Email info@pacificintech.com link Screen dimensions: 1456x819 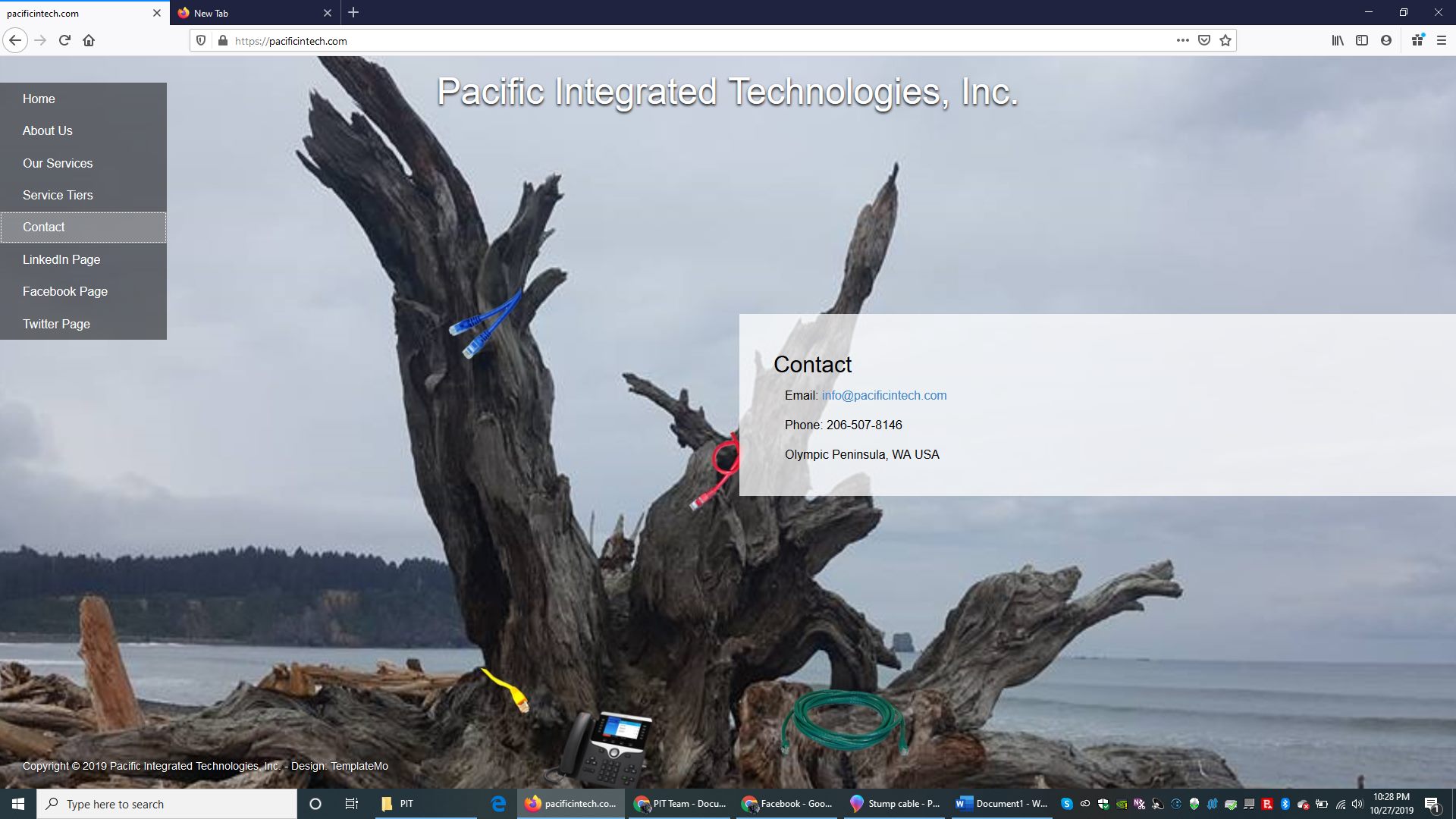tap(884, 395)
